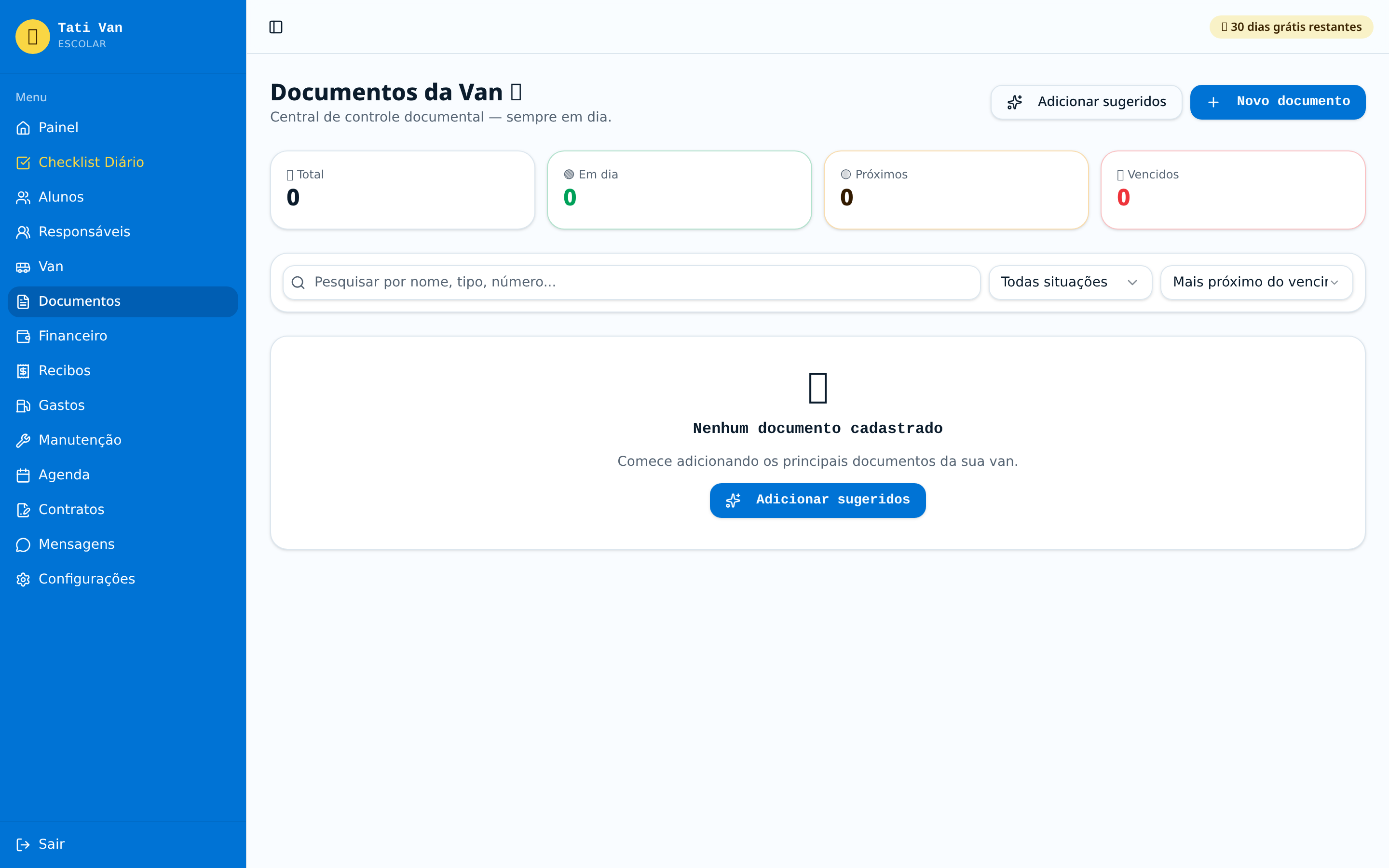Viewport: 1389px width, 868px height.
Task: Toggle the sidebar panel icon
Action: (x=275, y=27)
